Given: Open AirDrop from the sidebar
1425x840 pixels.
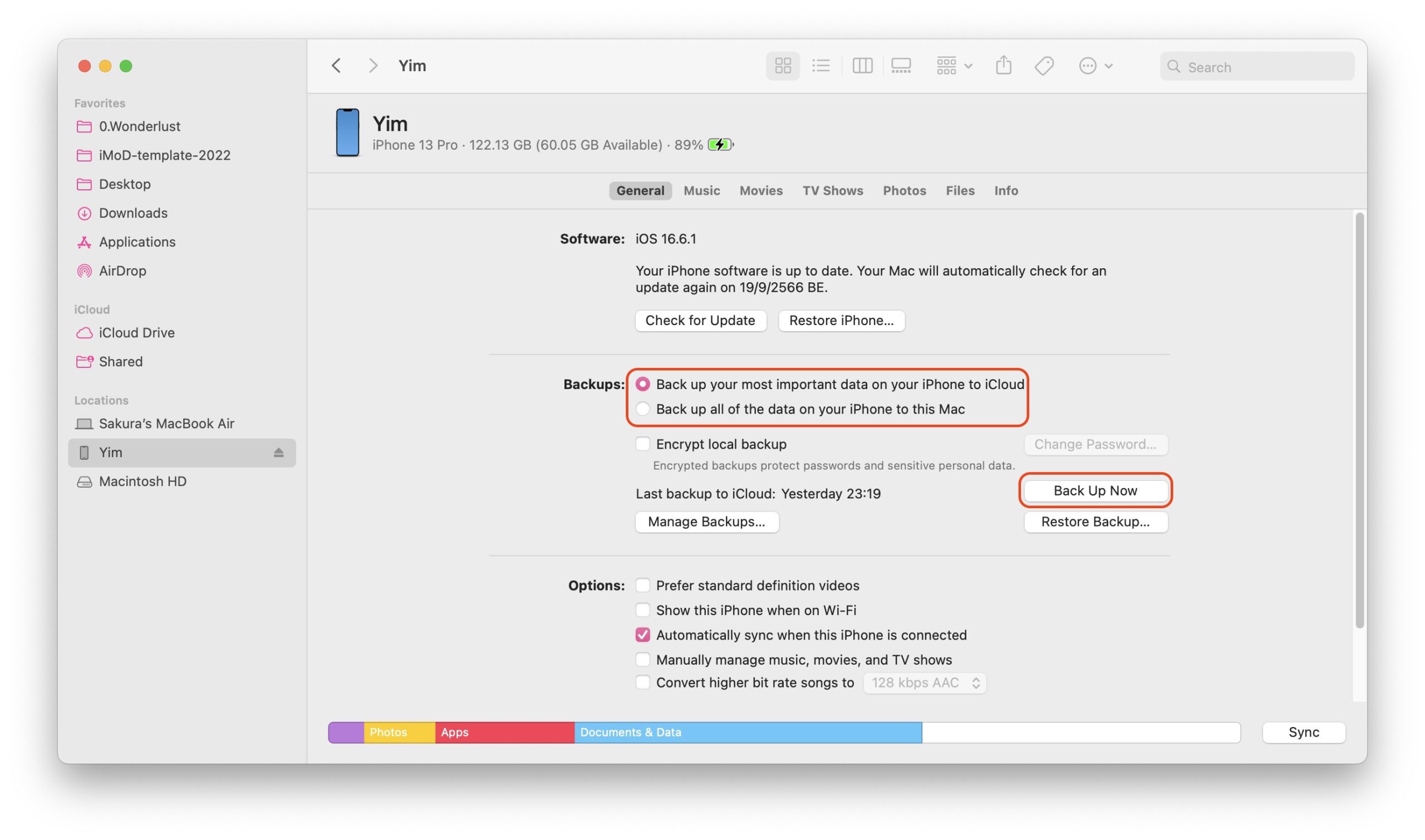Looking at the screenshot, I should [122, 271].
